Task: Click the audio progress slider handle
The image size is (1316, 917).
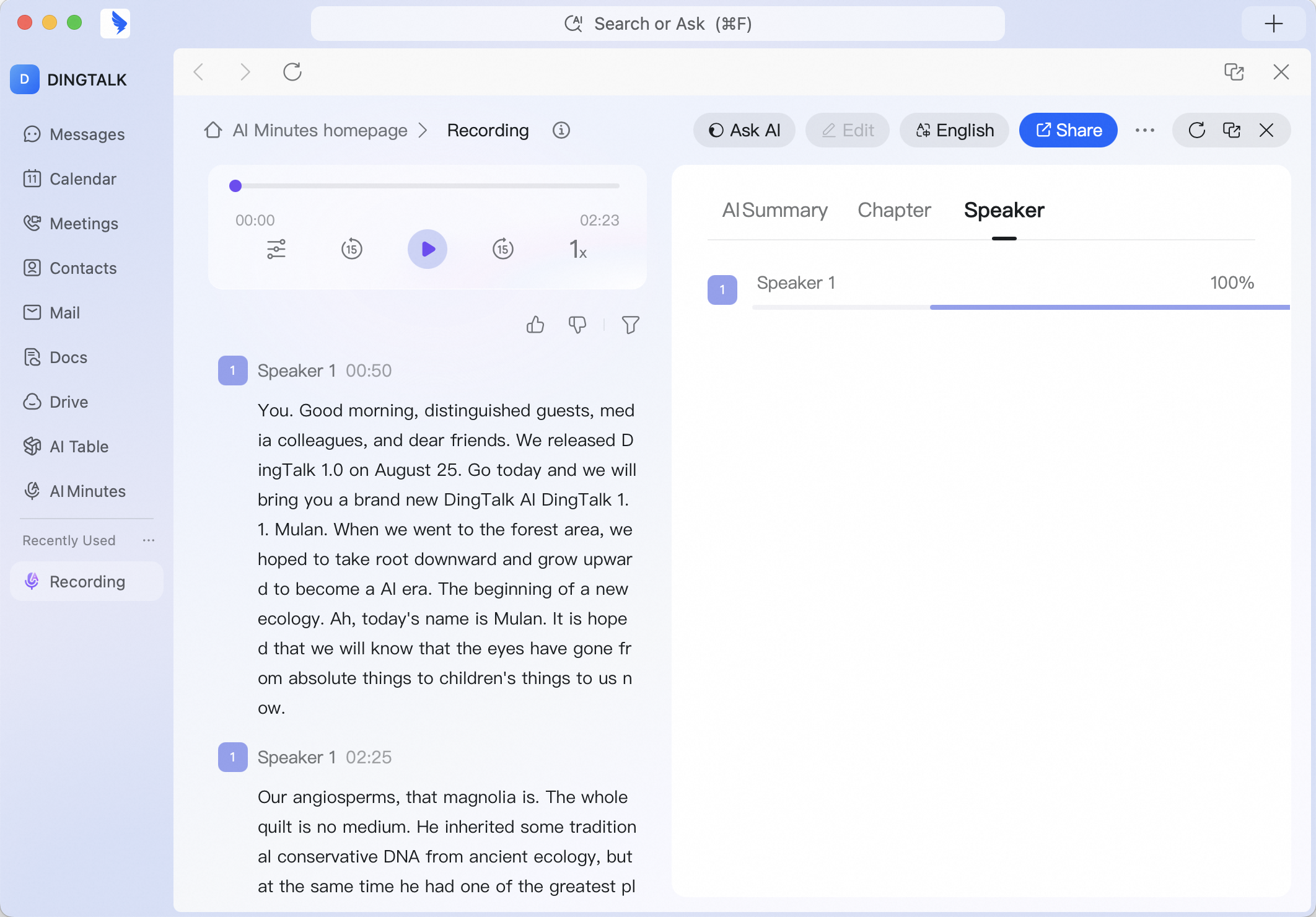Action: tap(235, 186)
